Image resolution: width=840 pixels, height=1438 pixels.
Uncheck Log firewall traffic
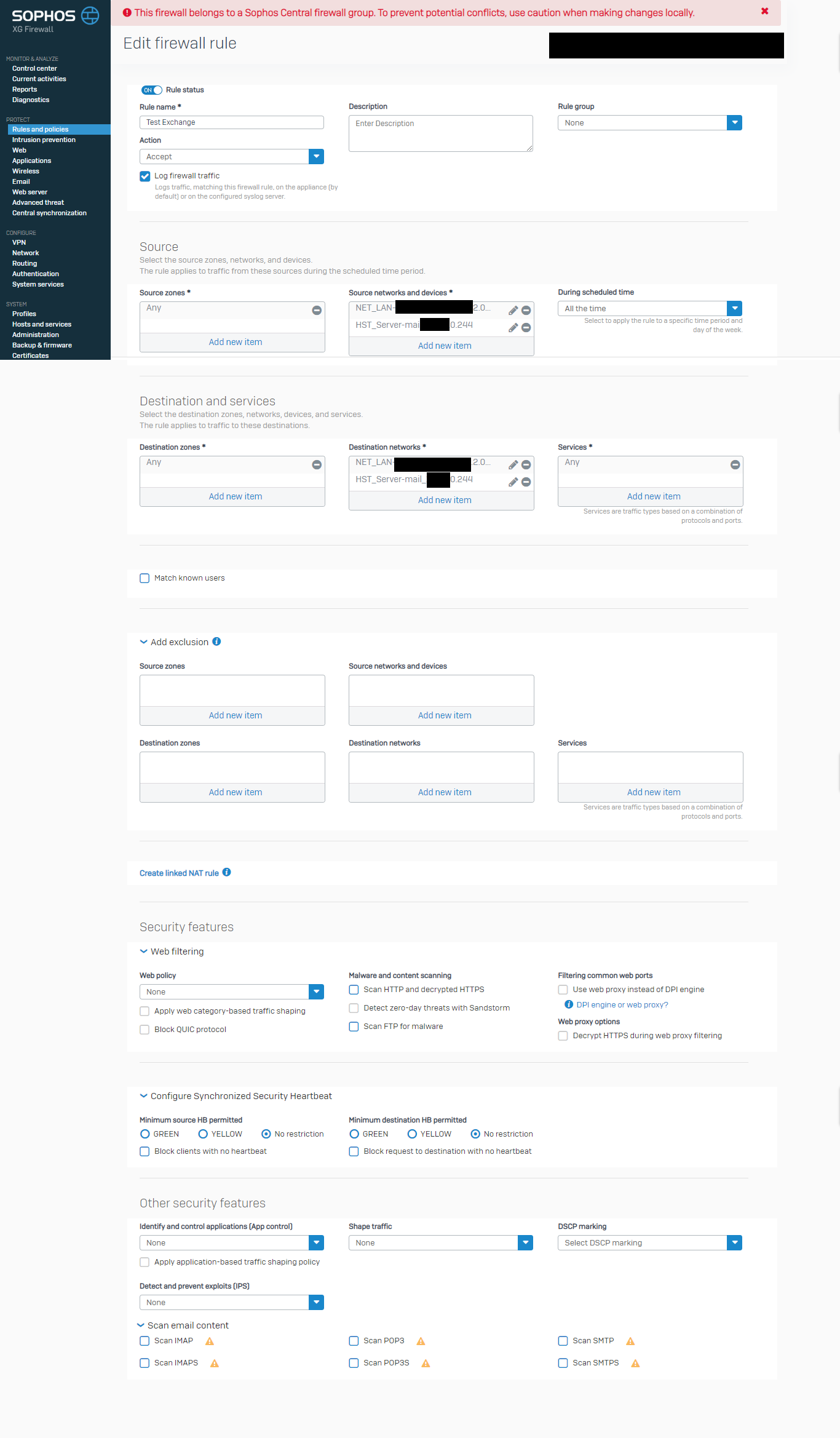(145, 177)
